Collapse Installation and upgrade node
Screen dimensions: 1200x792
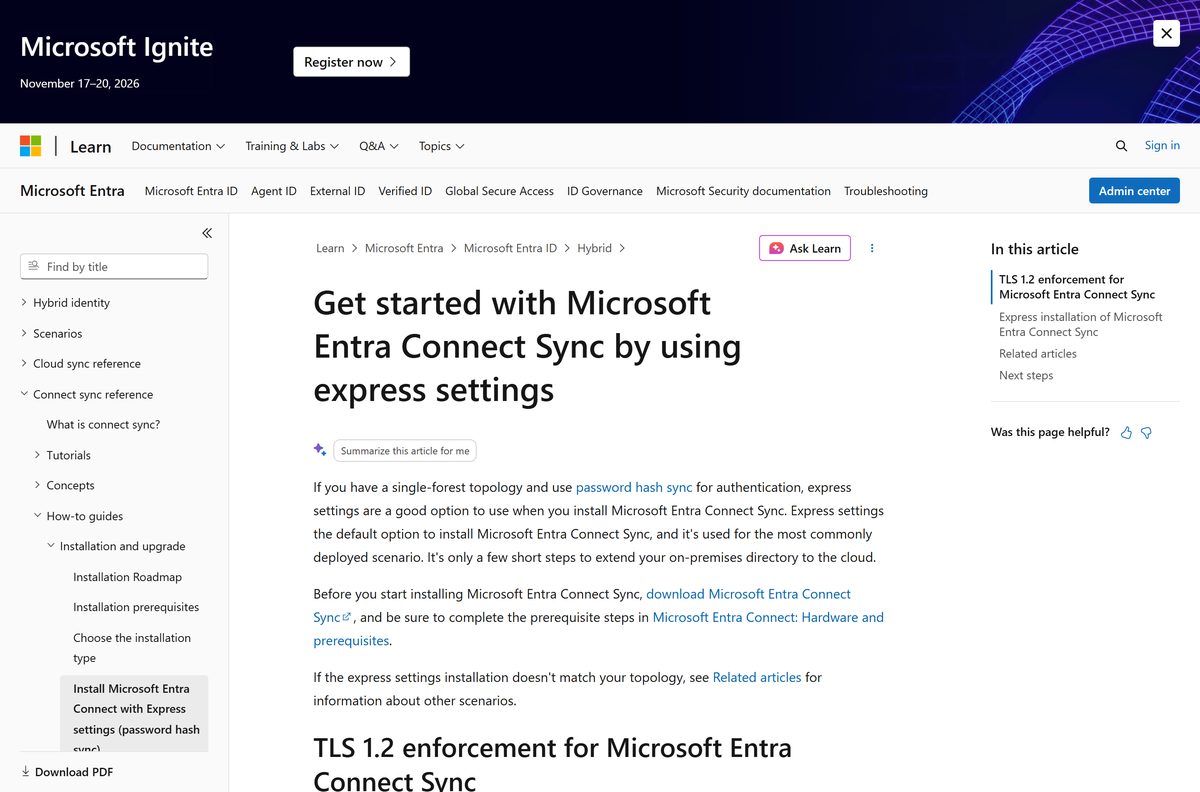pos(51,546)
